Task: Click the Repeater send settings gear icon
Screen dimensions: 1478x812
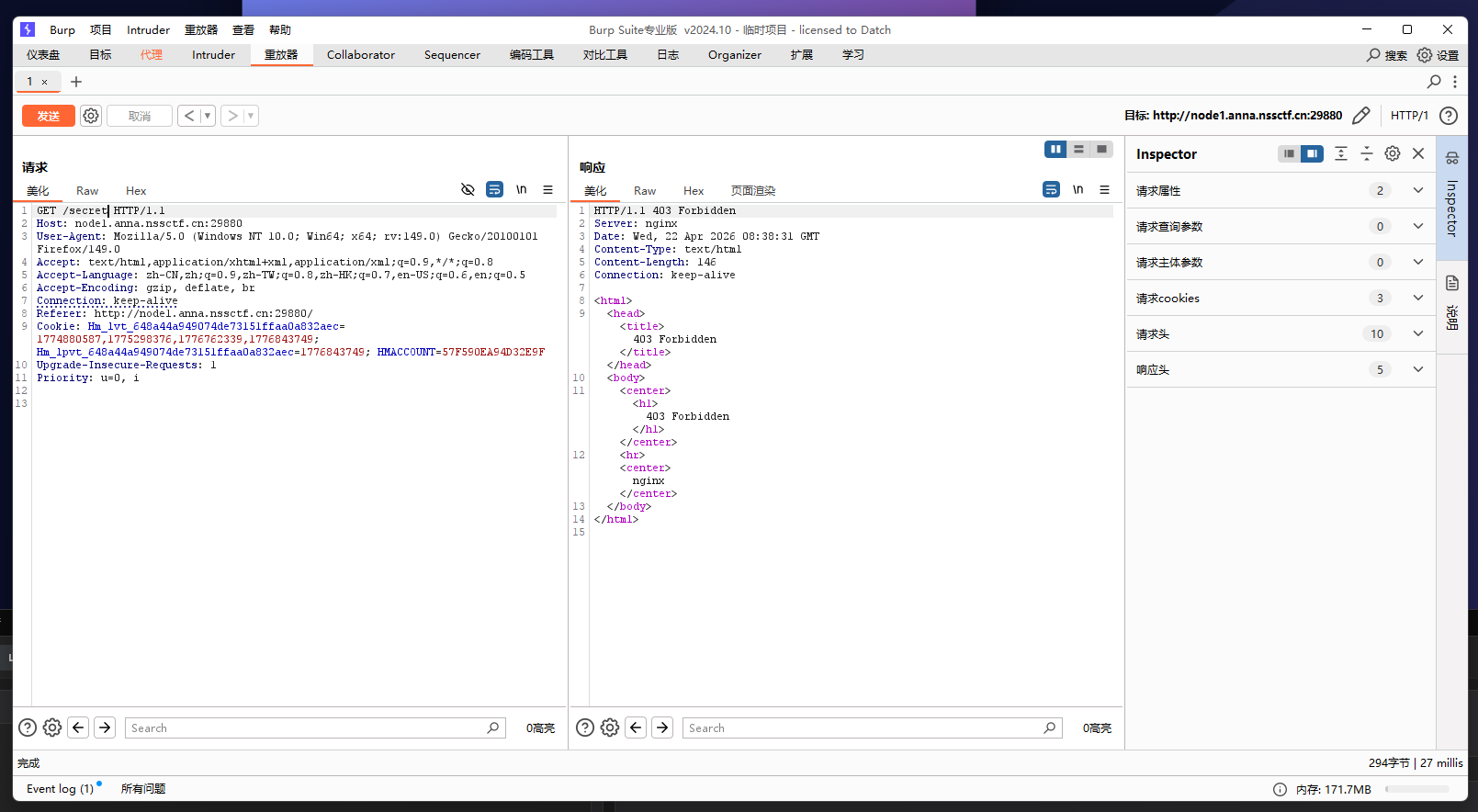Action: point(91,116)
